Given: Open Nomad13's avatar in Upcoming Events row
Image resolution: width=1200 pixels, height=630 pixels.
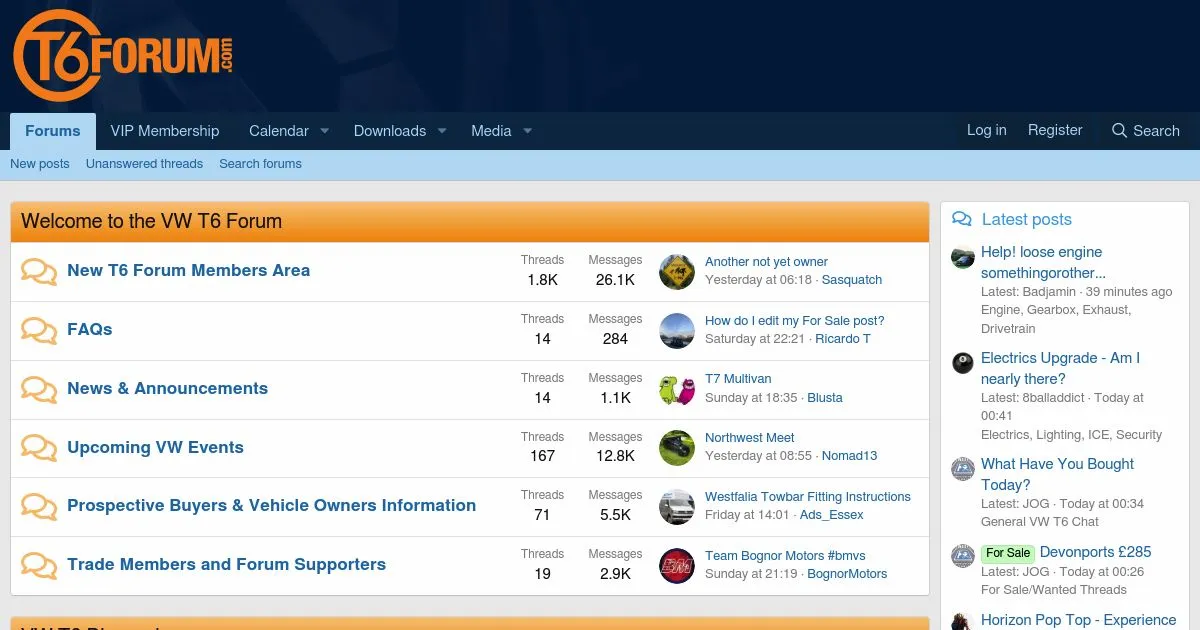Looking at the screenshot, I should pos(677,448).
